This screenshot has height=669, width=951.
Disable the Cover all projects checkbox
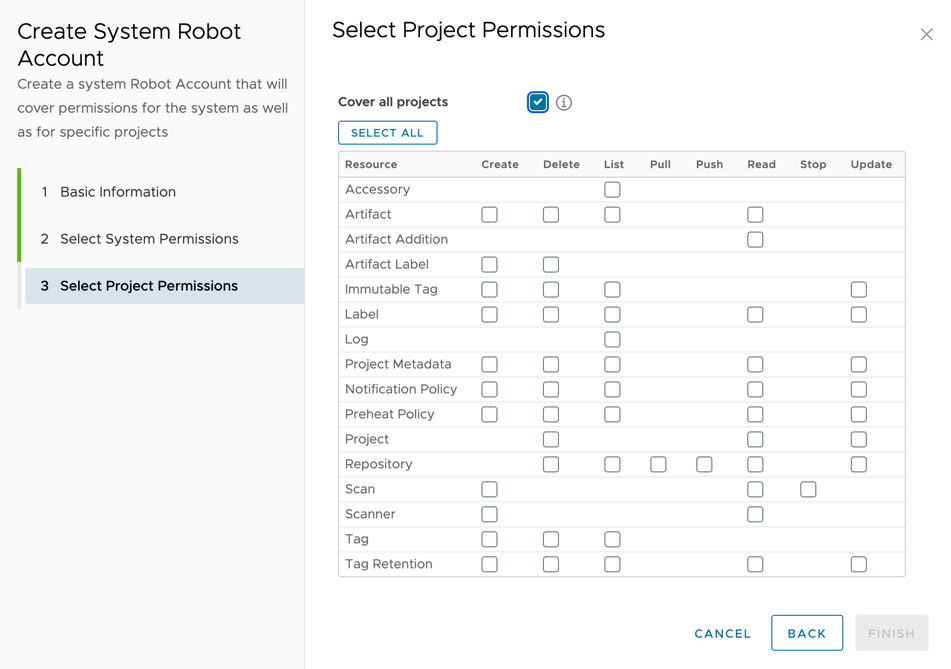(x=537, y=102)
